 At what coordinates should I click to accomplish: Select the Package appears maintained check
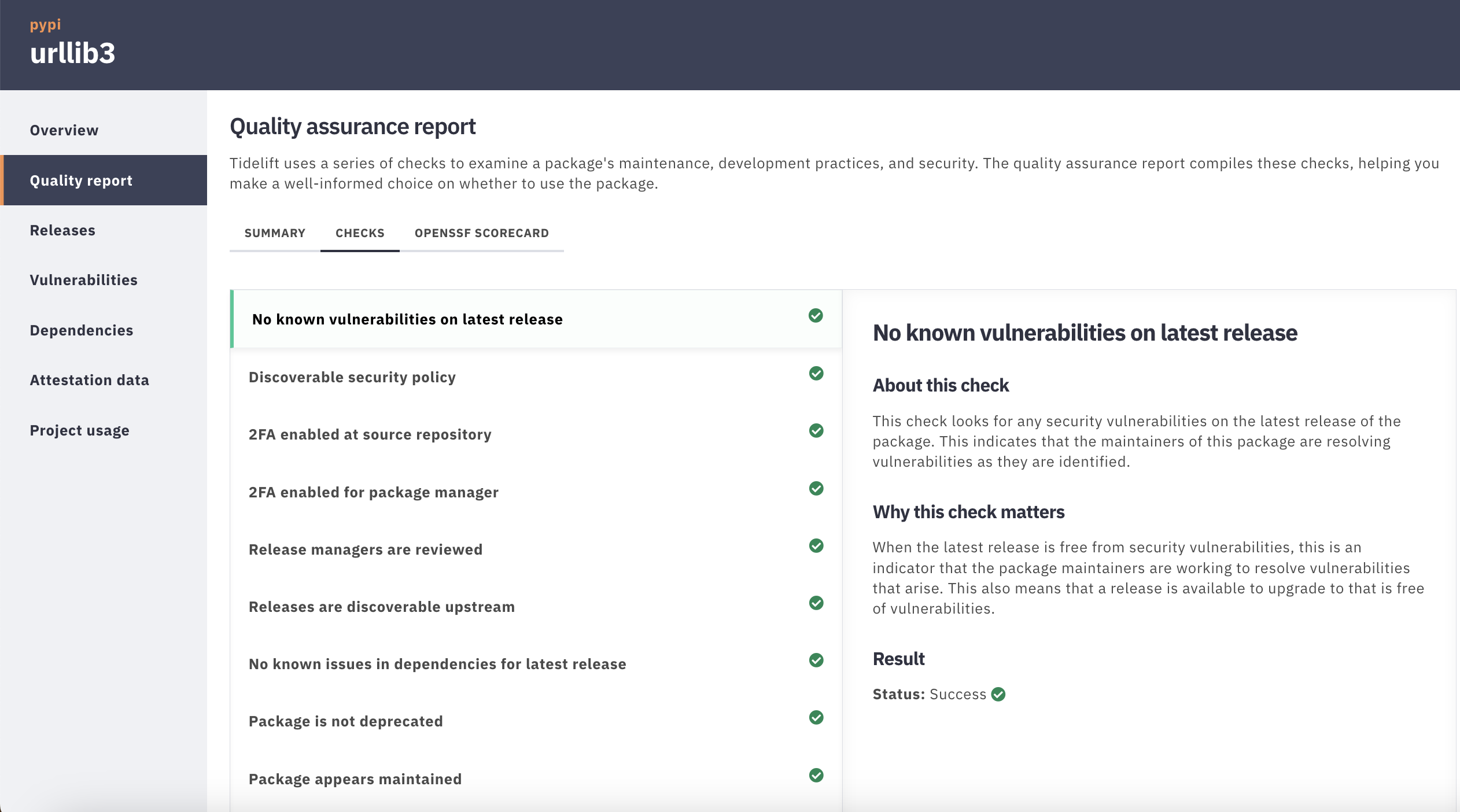point(536,779)
